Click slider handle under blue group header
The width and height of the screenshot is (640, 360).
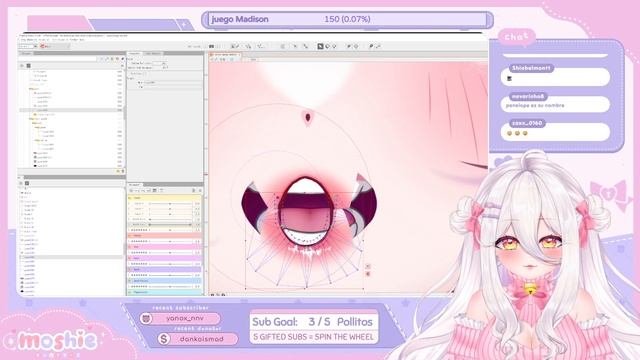click(170, 287)
